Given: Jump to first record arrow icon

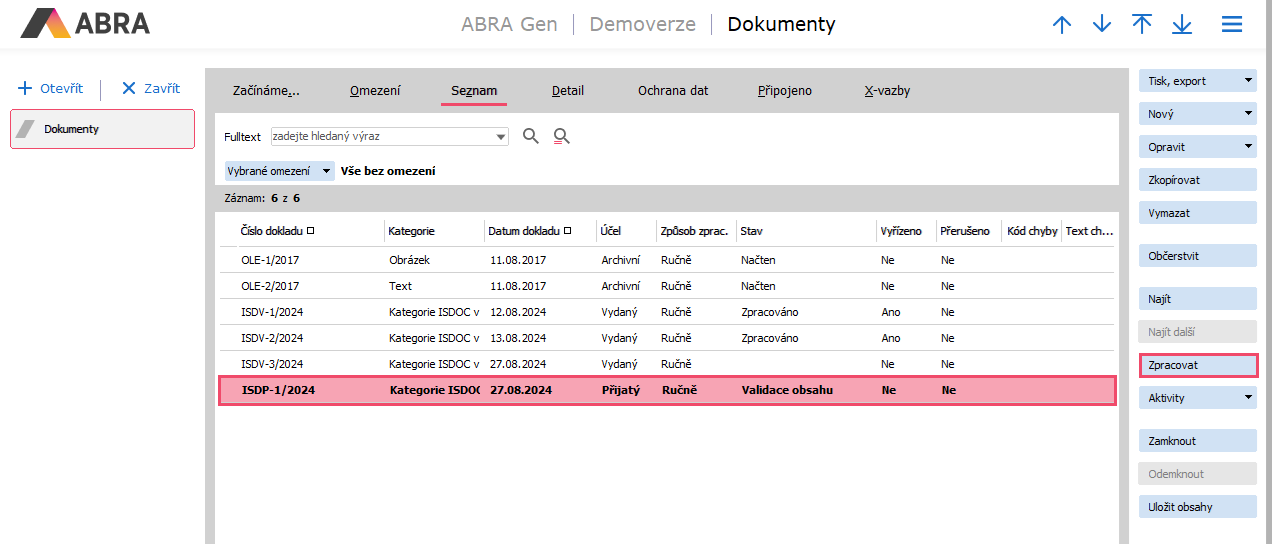Looking at the screenshot, I should (1142, 25).
